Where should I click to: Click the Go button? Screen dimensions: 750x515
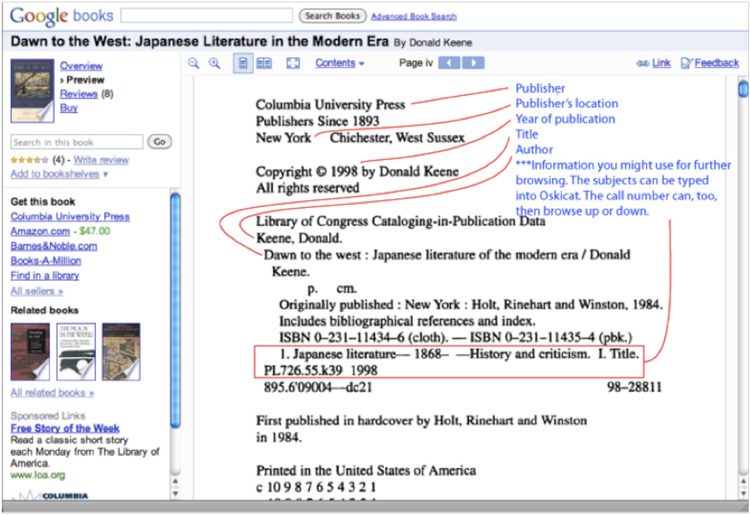159,142
